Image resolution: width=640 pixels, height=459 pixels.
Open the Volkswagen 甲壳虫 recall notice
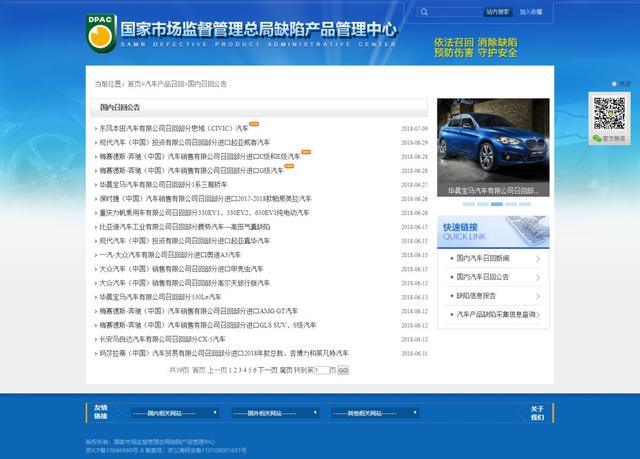click(181, 269)
